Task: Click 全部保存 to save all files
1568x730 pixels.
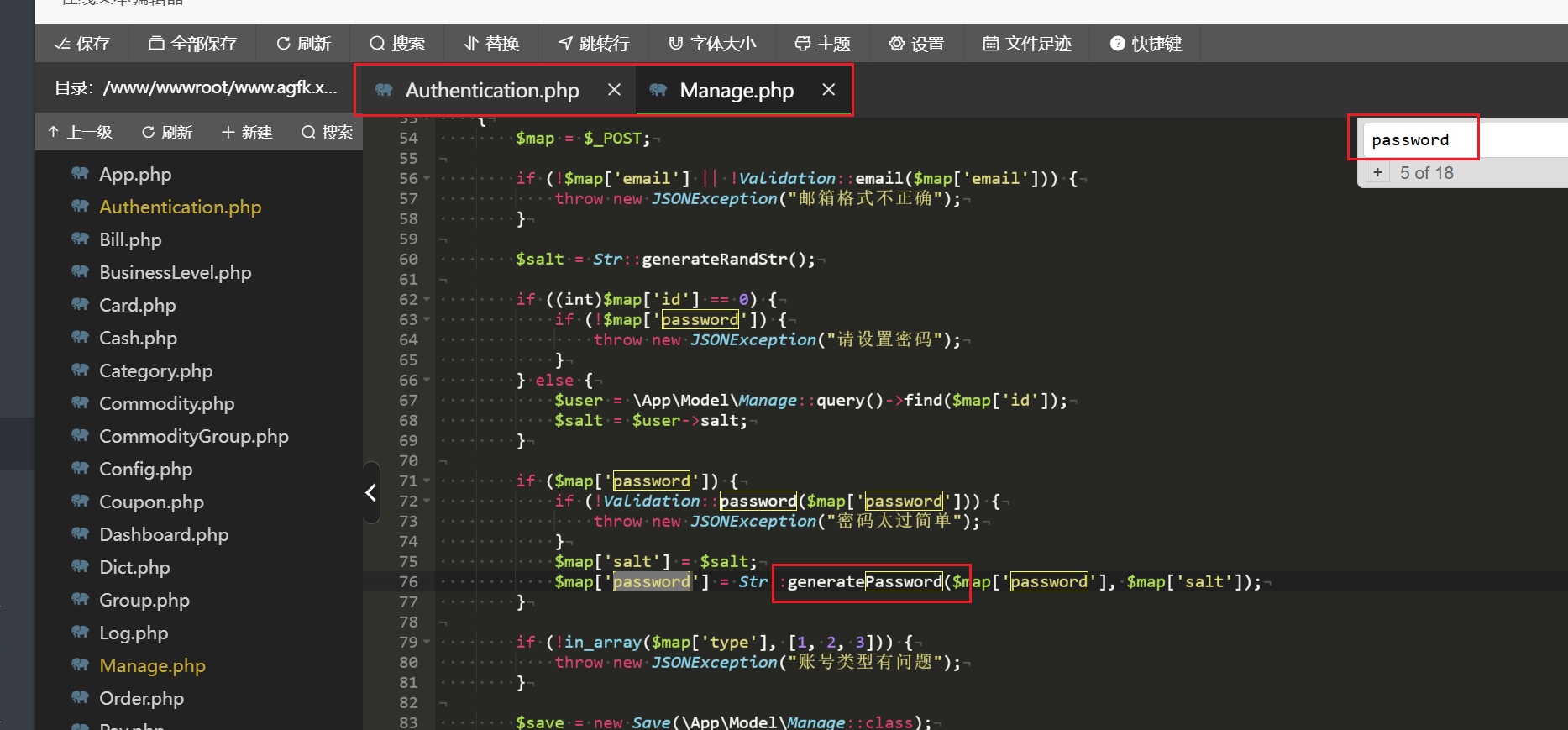Action: click(x=192, y=44)
